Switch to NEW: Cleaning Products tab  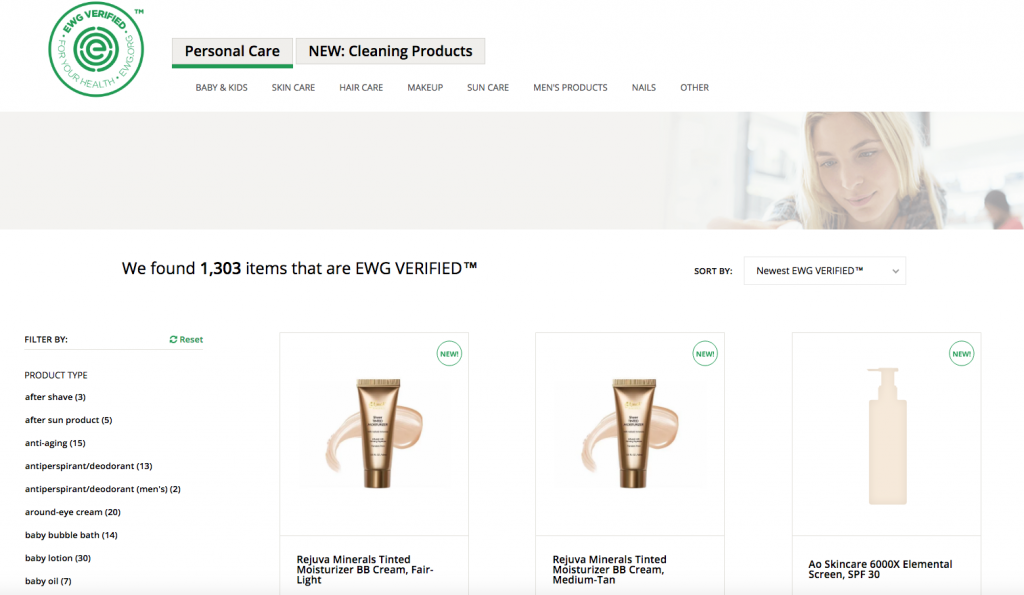(391, 51)
